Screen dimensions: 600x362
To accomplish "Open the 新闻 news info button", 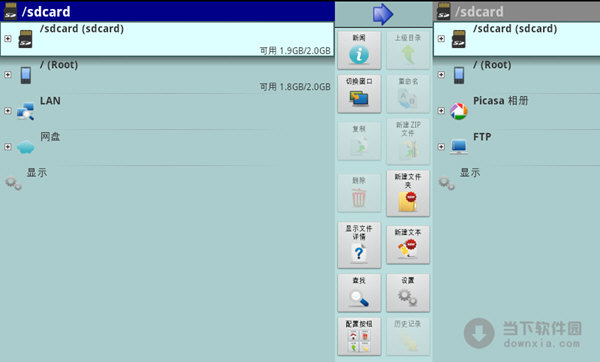I will (x=359, y=50).
